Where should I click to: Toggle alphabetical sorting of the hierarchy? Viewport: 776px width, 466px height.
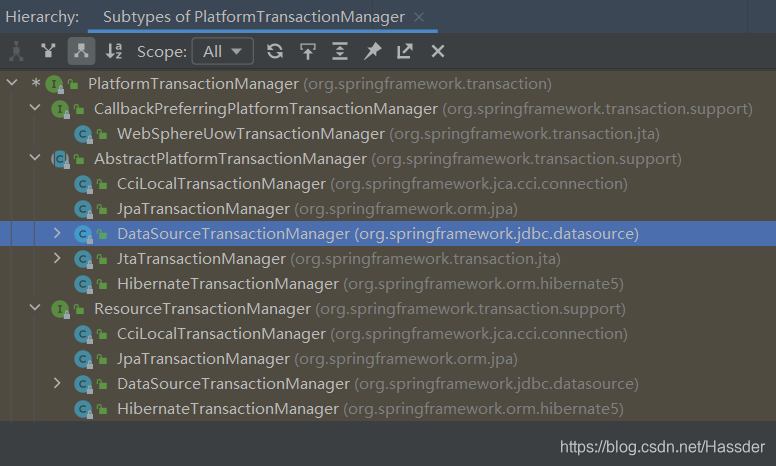click(114, 51)
